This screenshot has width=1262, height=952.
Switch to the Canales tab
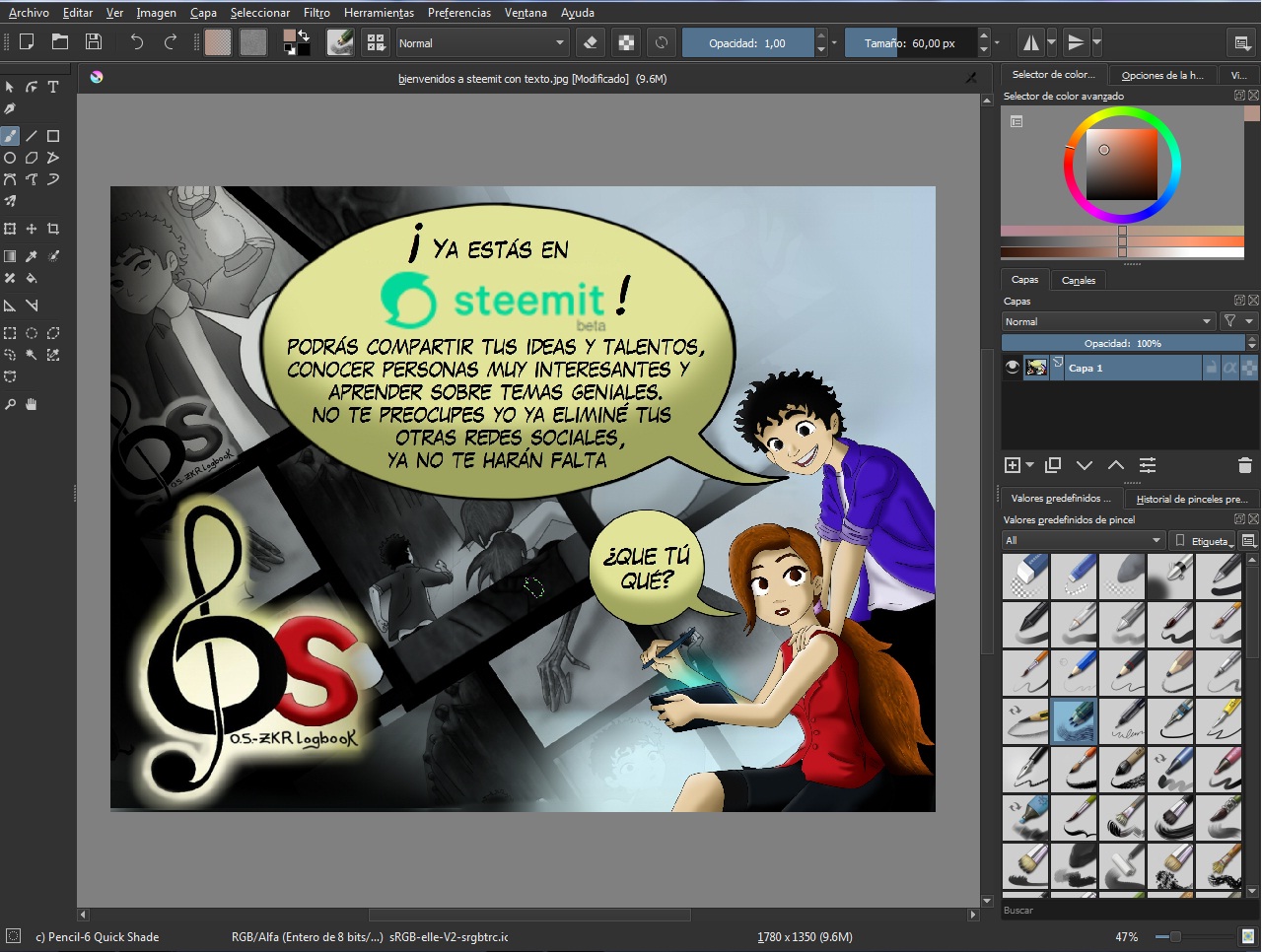click(1079, 280)
